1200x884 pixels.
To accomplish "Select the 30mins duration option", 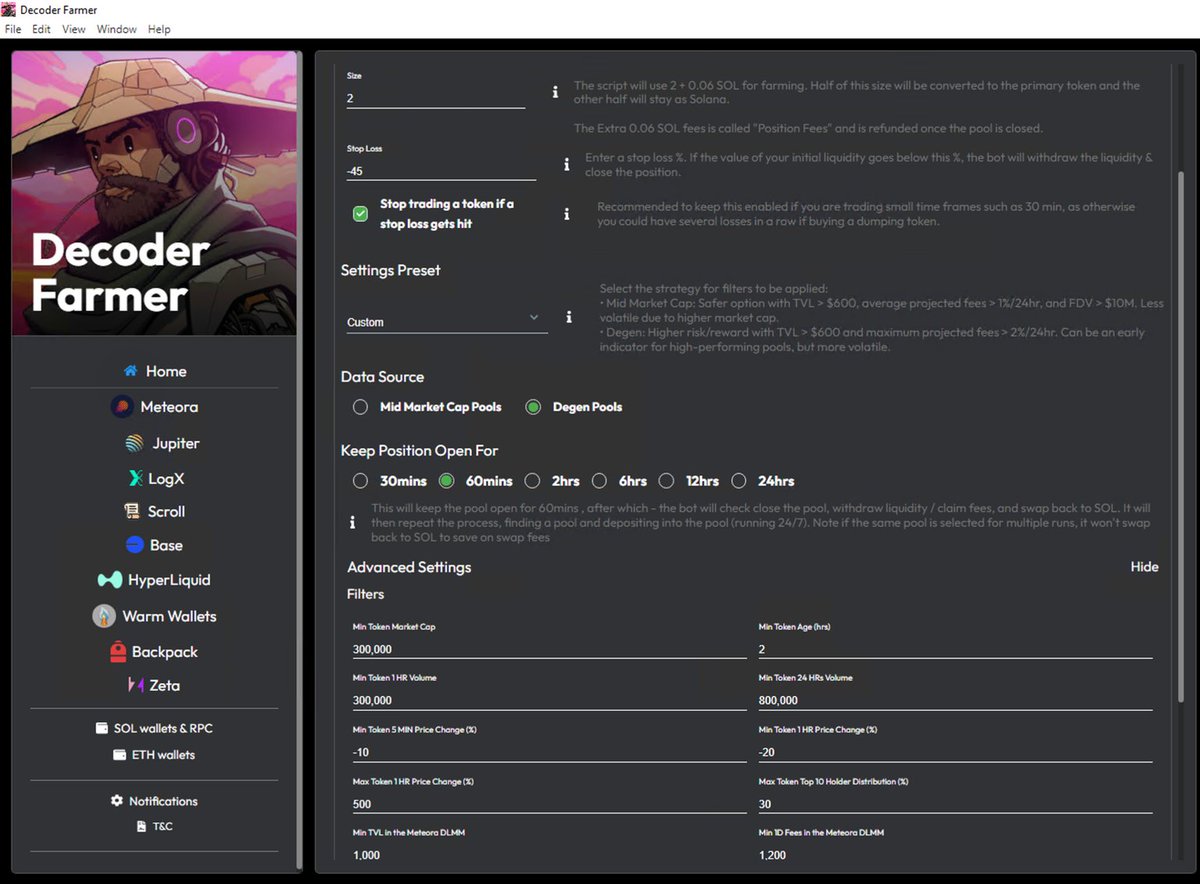I will pos(360,481).
